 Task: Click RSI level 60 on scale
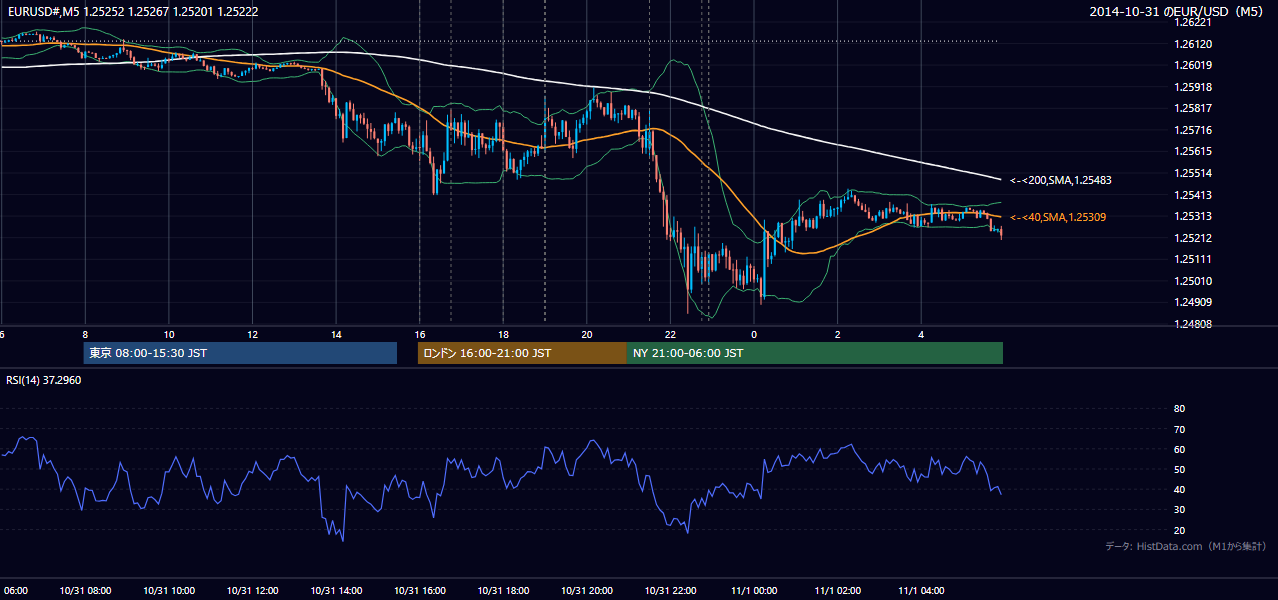pos(1179,449)
